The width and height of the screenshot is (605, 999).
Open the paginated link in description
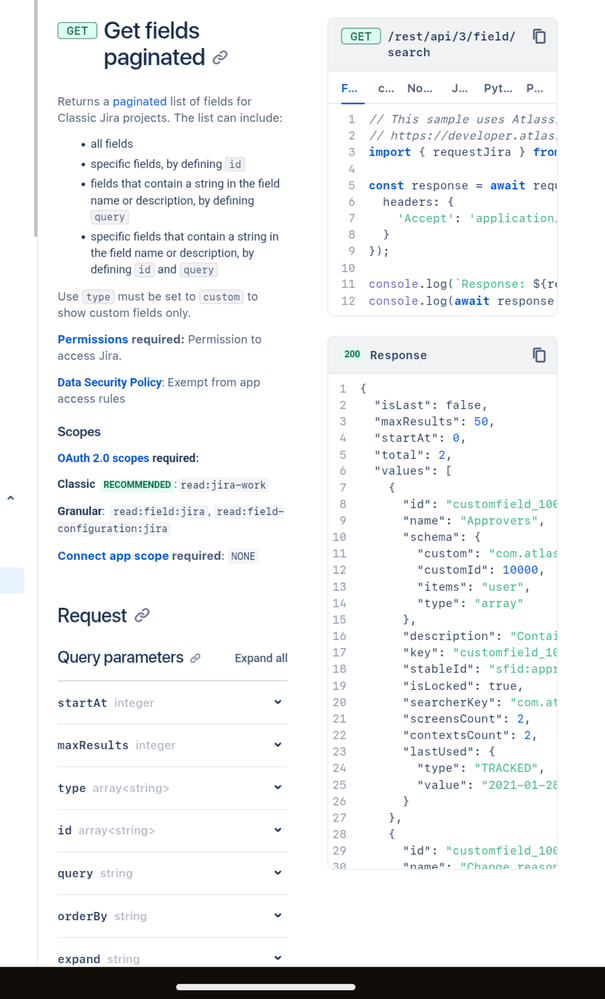[x=139, y=101]
